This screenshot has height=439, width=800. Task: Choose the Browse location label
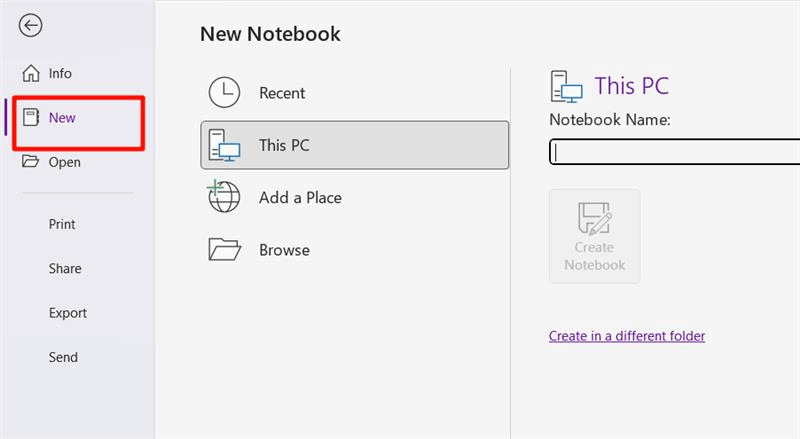284,250
